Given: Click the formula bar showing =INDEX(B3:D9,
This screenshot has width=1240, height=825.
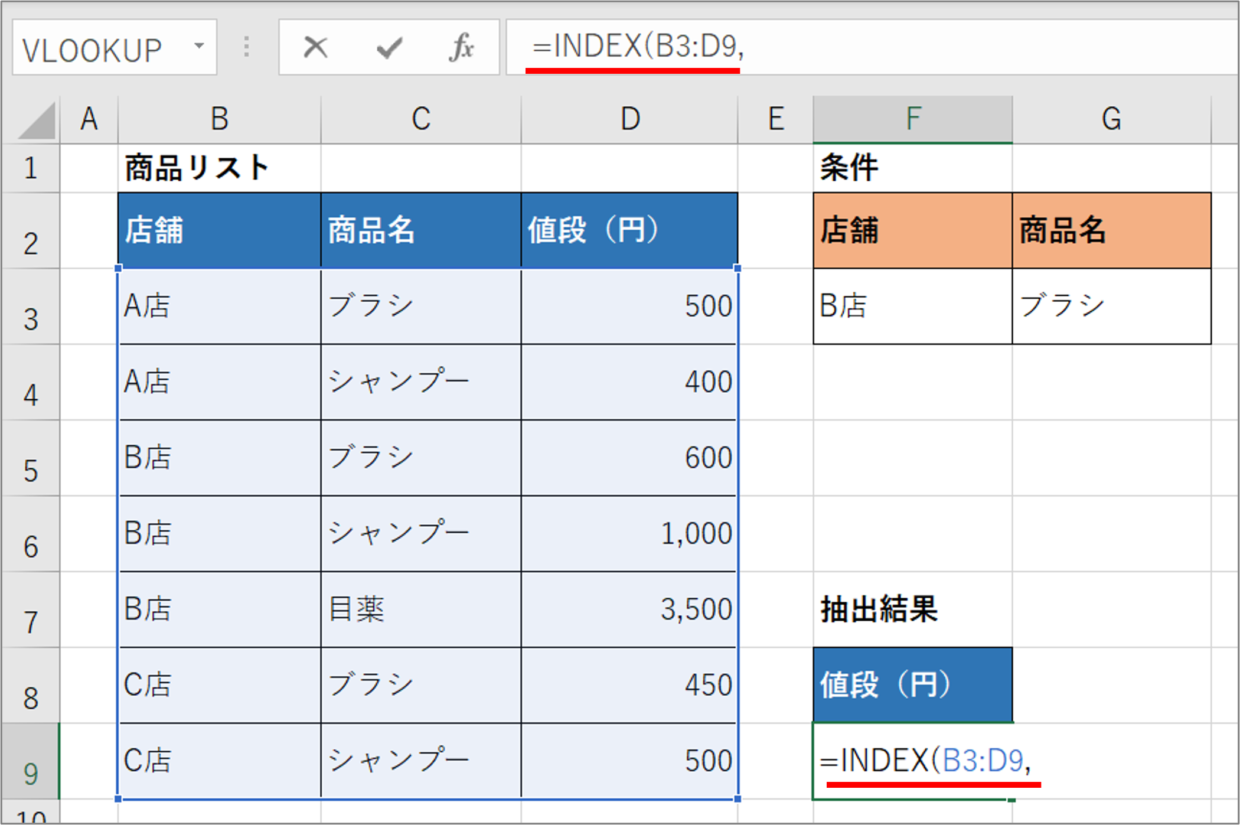Looking at the screenshot, I should pyautogui.click(x=880, y=48).
